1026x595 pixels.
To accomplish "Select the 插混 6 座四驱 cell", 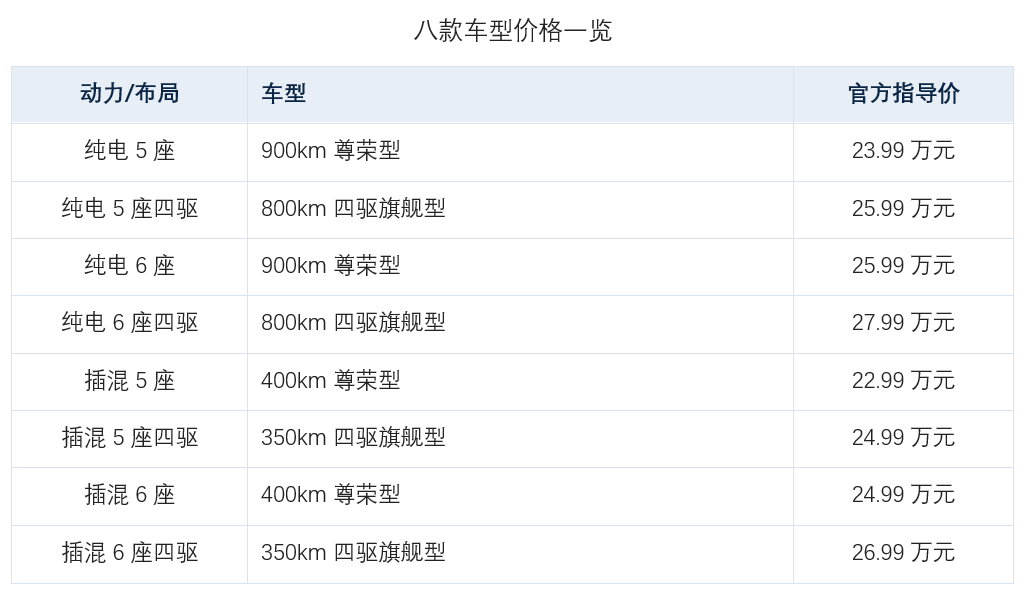I will [130, 553].
